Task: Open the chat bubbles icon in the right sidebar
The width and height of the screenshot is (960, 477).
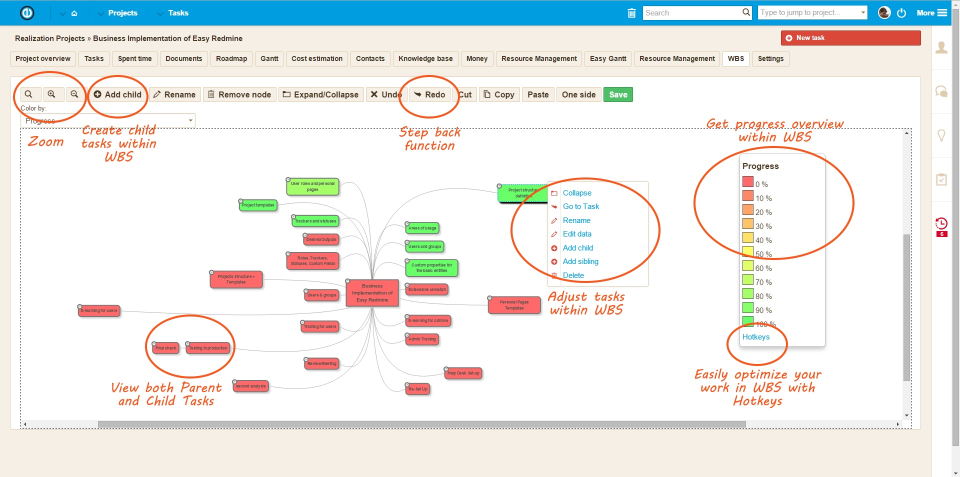Action: (941, 92)
